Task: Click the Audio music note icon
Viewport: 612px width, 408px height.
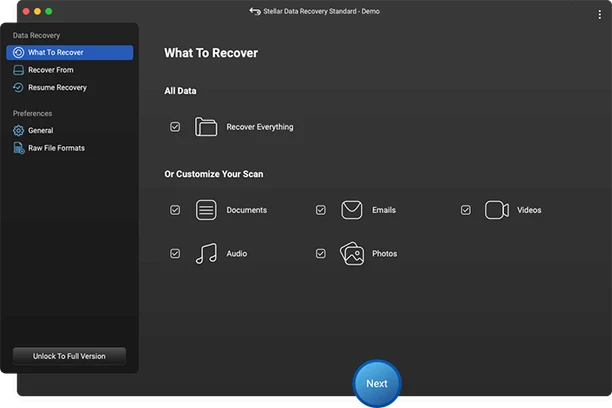Action: 206,254
